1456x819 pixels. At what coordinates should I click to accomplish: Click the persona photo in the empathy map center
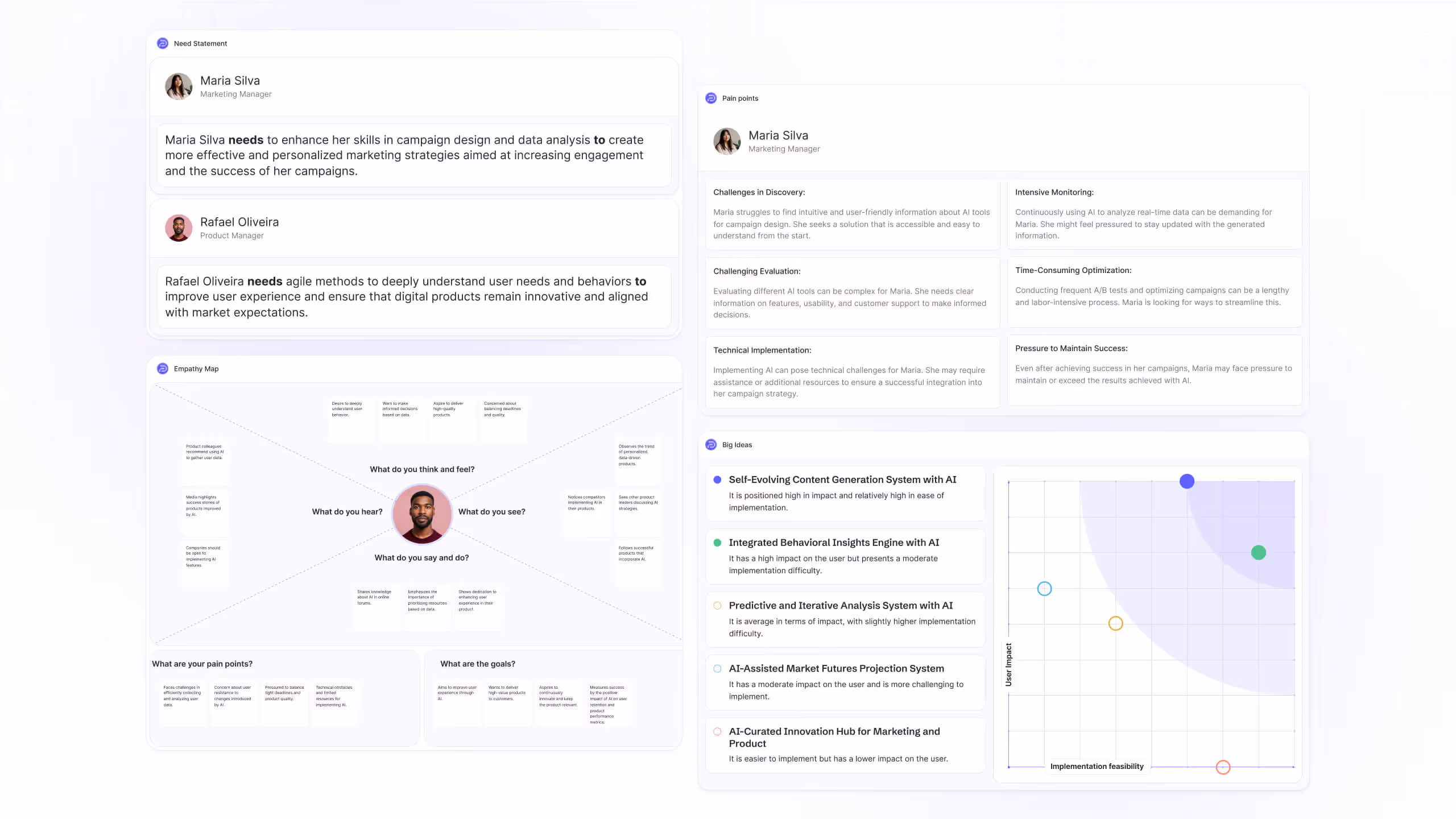(x=421, y=514)
